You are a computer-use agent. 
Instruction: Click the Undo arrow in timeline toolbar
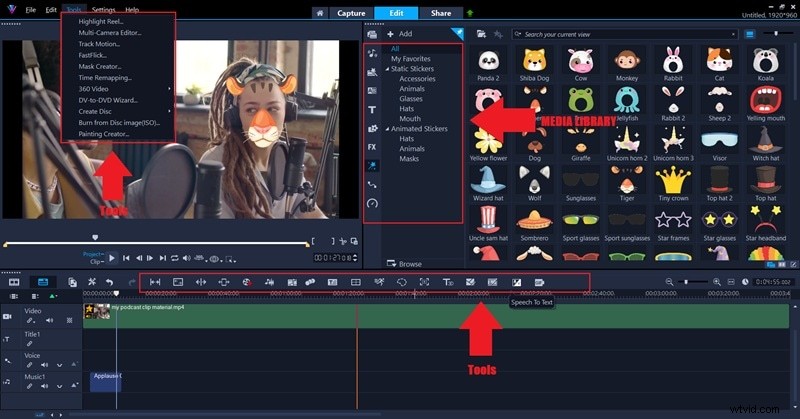pyautogui.click(x=109, y=282)
